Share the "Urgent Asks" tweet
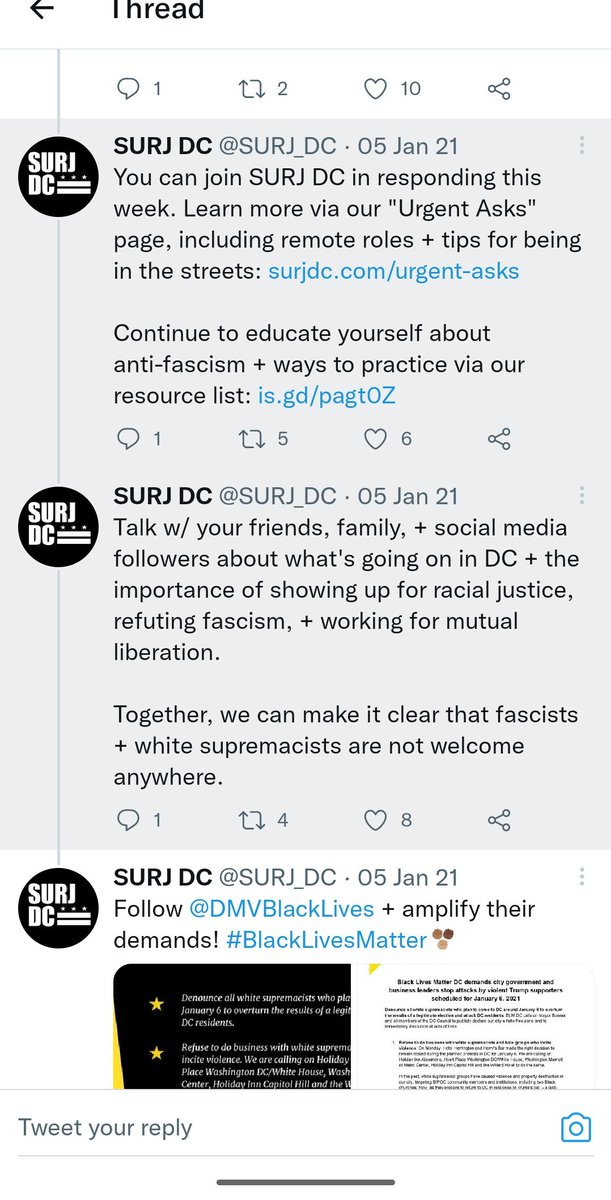The height and width of the screenshot is (1200, 611). click(x=499, y=438)
